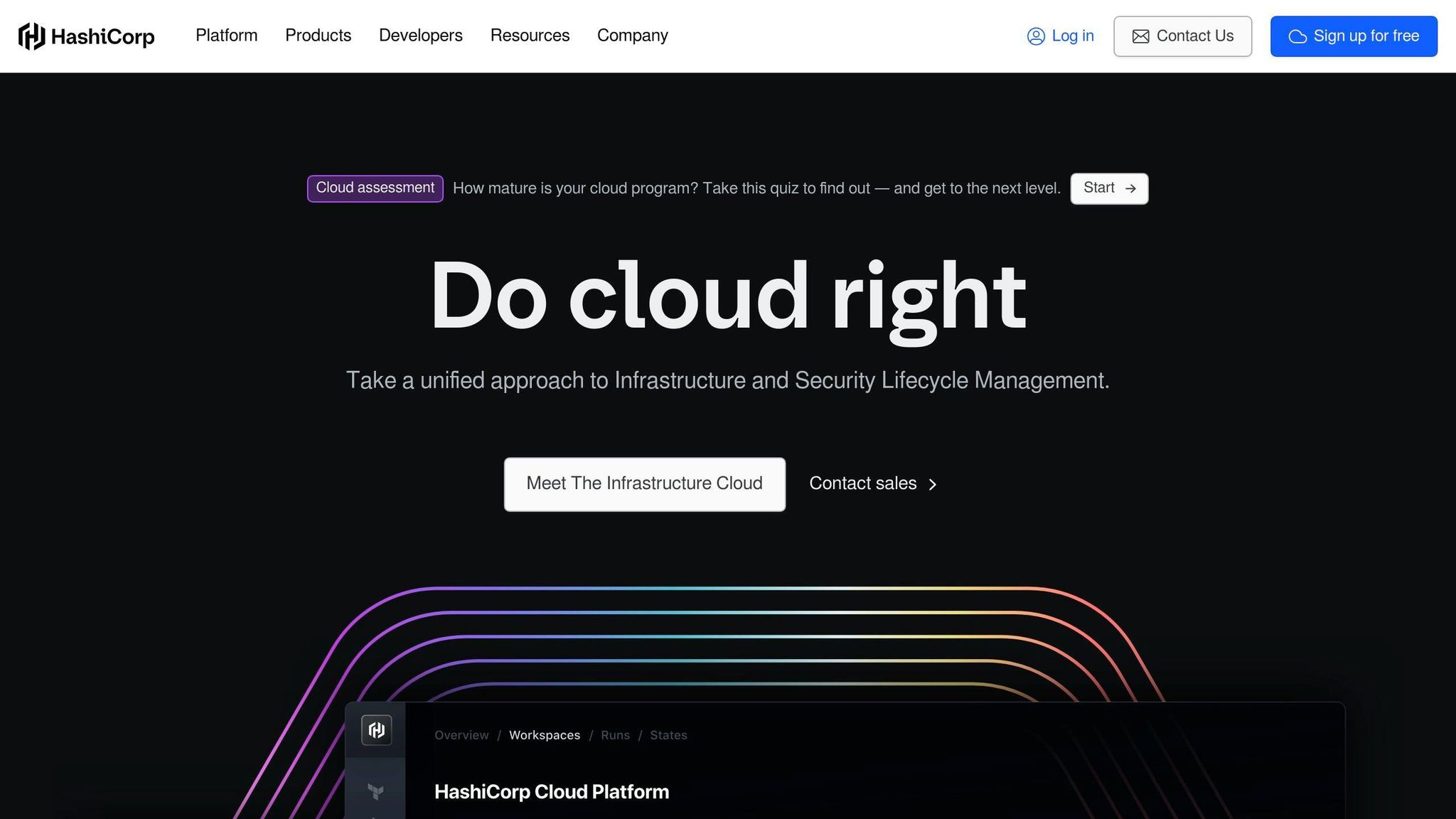Viewport: 1456px width, 819px height.
Task: Open the Resources dropdown menu
Action: [530, 36]
